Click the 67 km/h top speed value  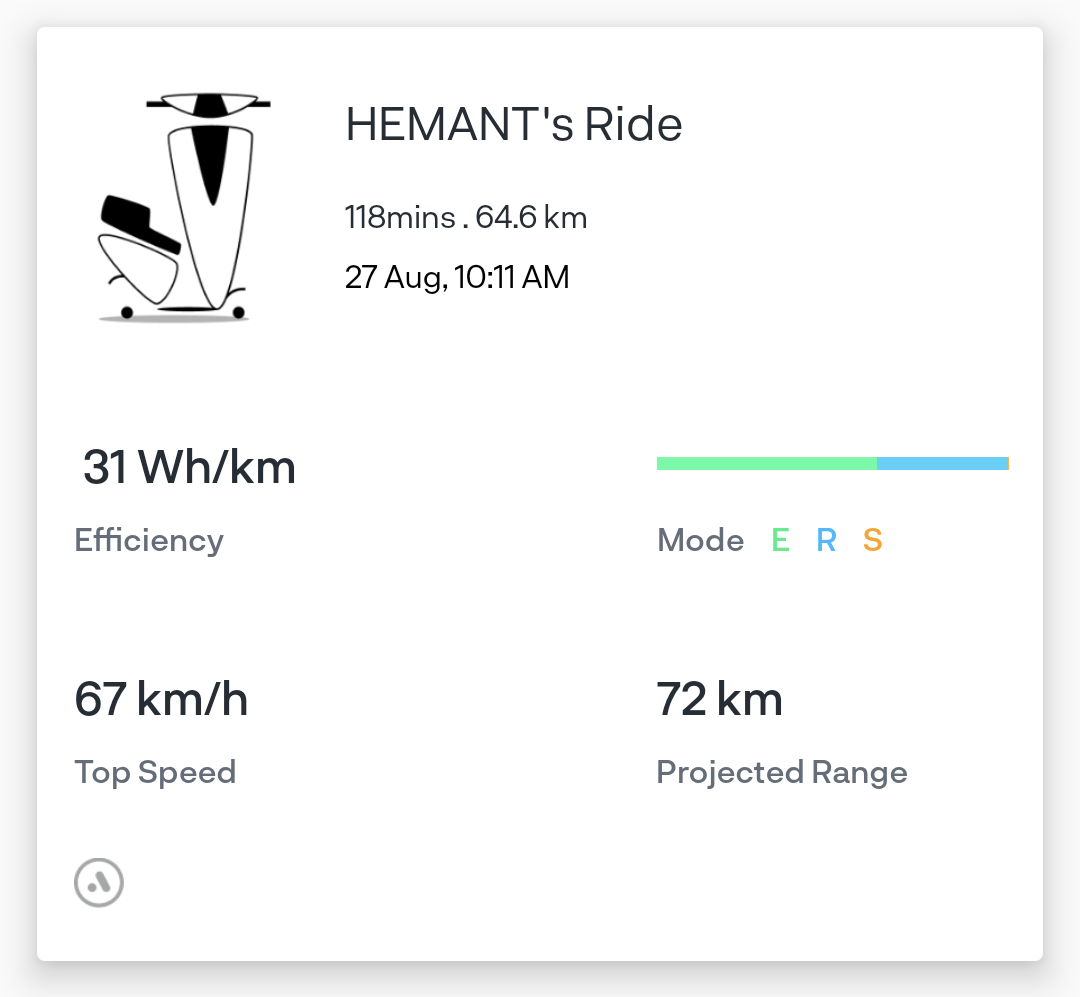click(161, 700)
